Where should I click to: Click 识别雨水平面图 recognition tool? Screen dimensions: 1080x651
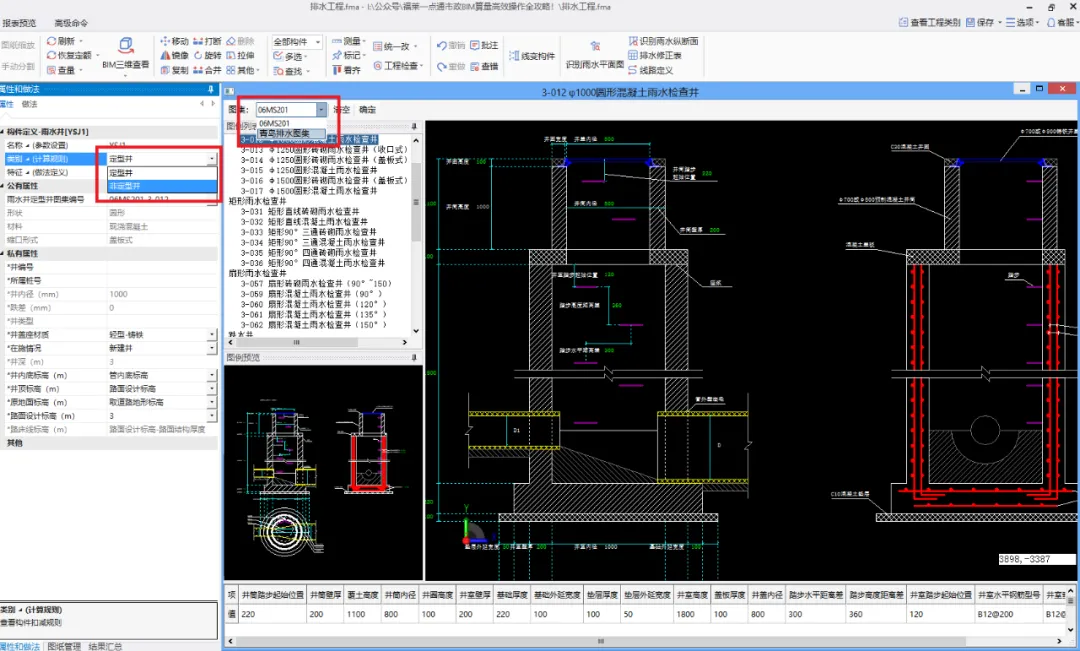(595, 54)
